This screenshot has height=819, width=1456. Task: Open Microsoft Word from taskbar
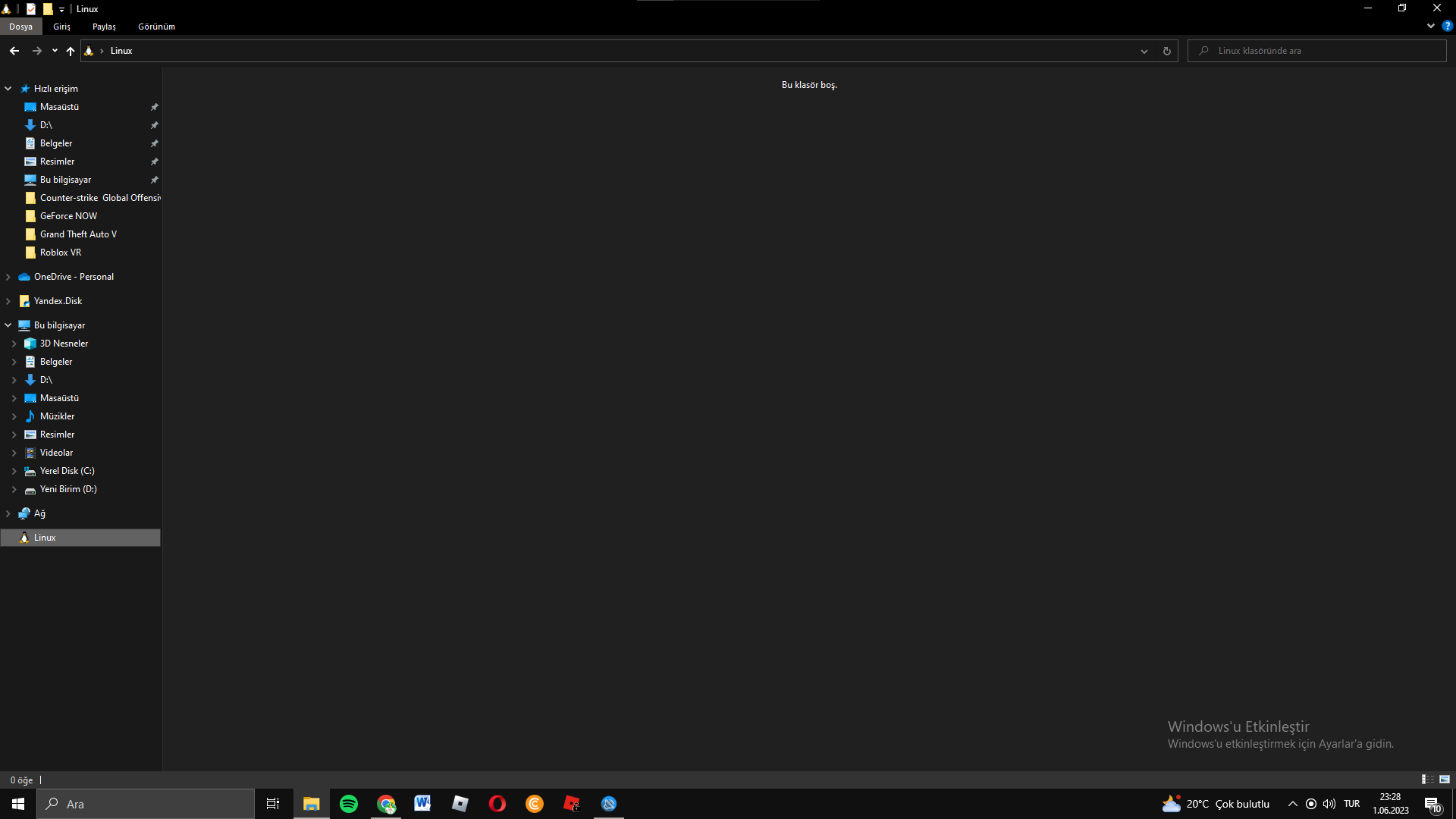[422, 804]
